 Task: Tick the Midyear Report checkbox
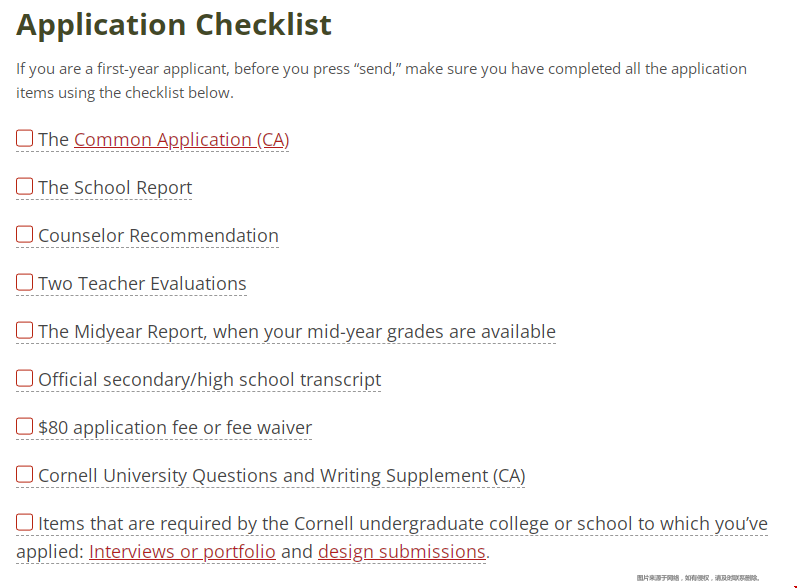24,330
